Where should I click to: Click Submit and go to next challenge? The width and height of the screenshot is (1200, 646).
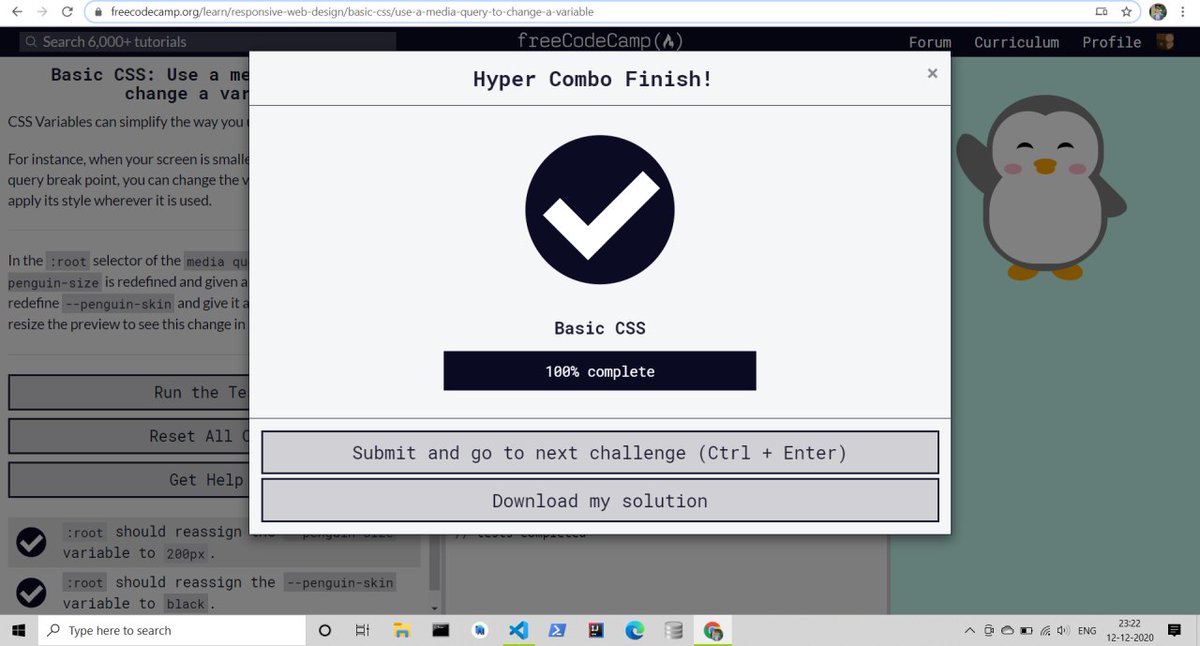pos(599,452)
